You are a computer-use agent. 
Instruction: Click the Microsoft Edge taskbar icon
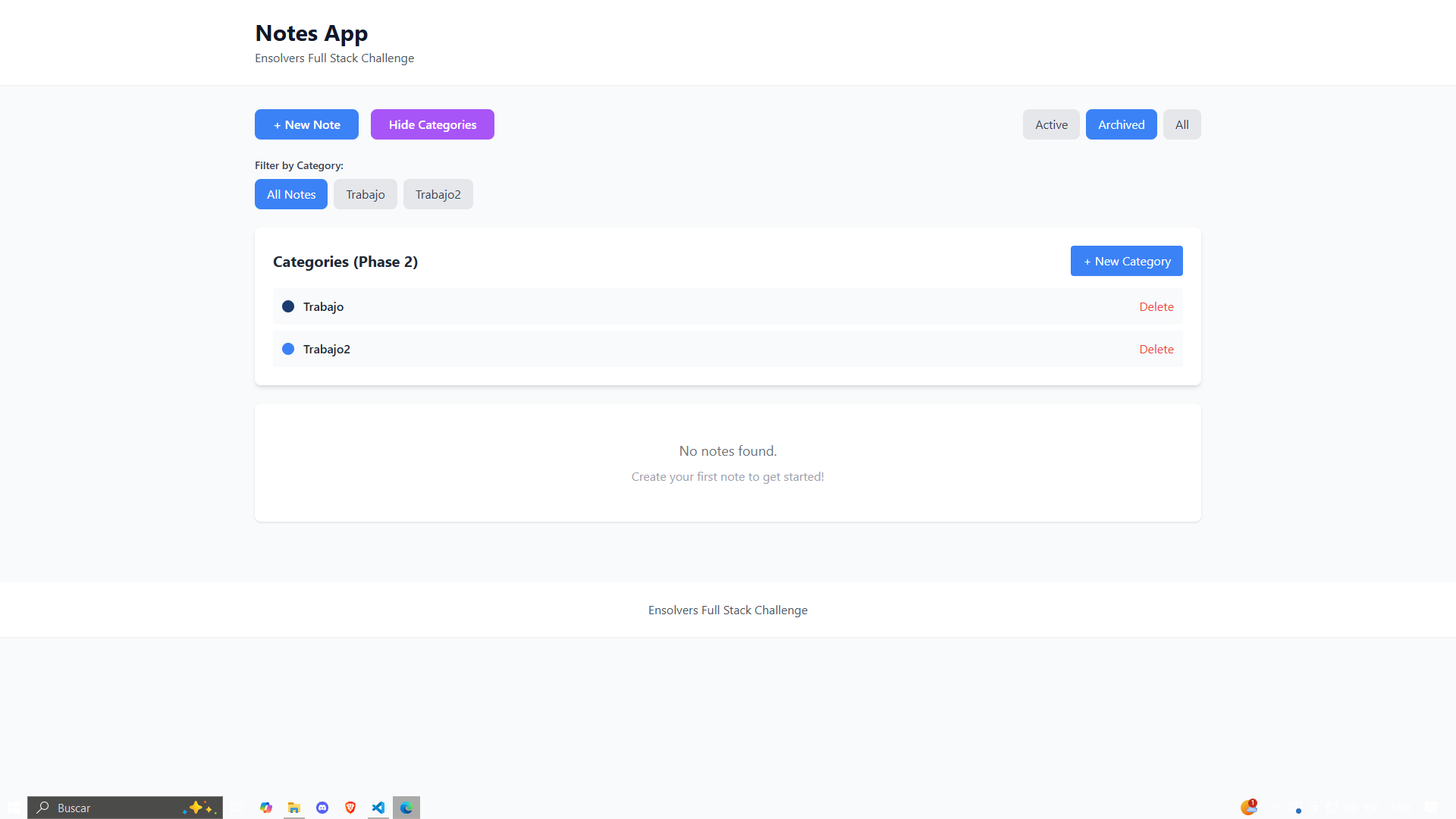click(x=406, y=808)
